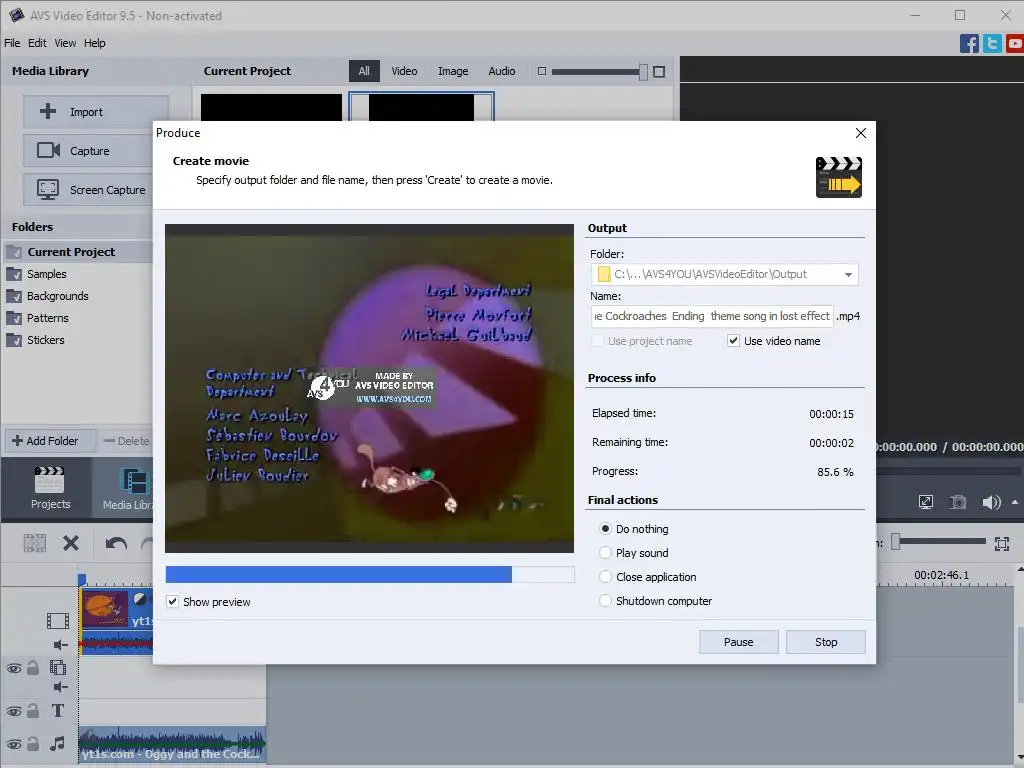This screenshot has width=1024, height=768.
Task: Open the Help menu
Action: coord(94,43)
